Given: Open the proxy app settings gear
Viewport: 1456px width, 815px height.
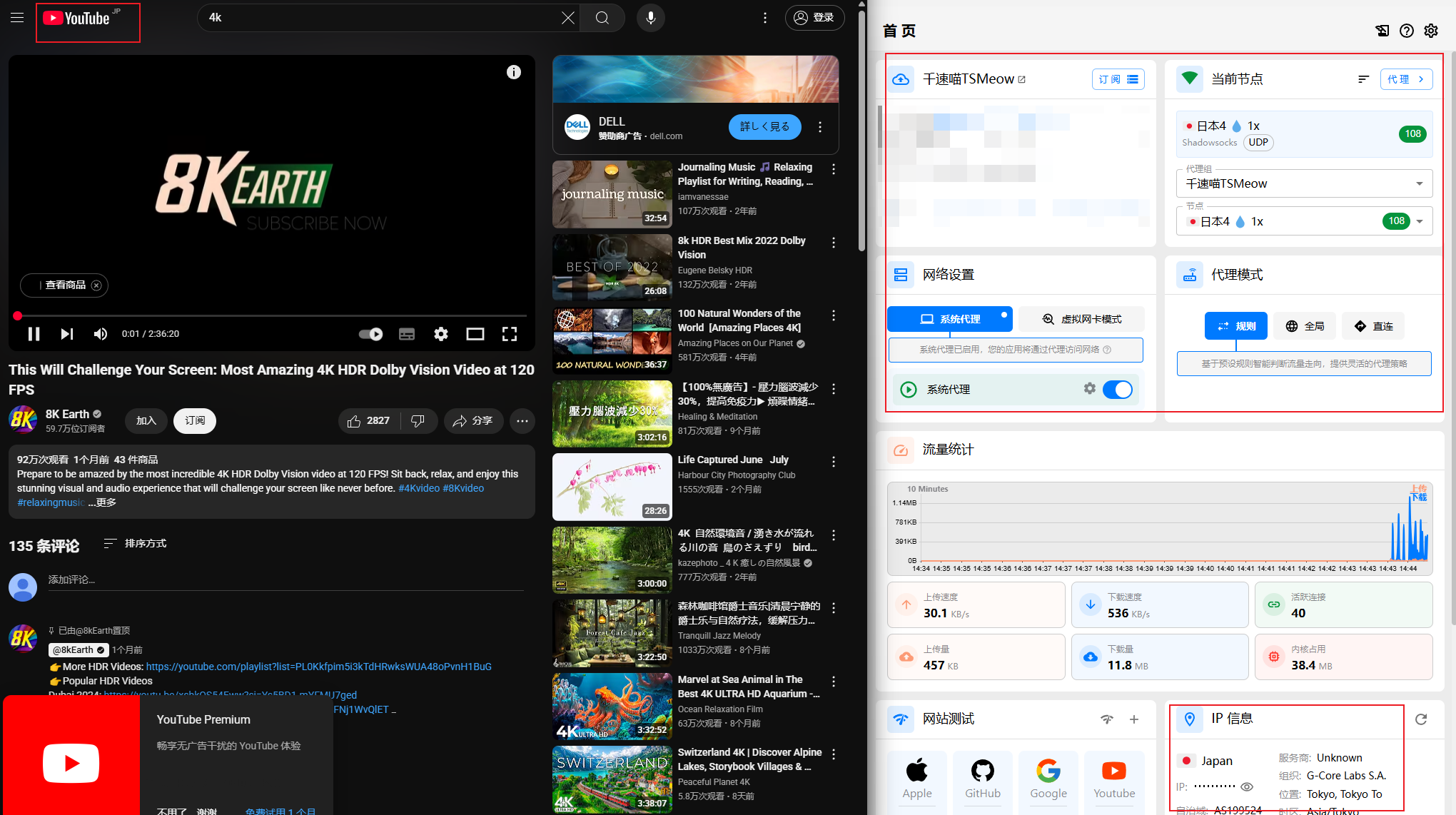Looking at the screenshot, I should (x=1431, y=31).
